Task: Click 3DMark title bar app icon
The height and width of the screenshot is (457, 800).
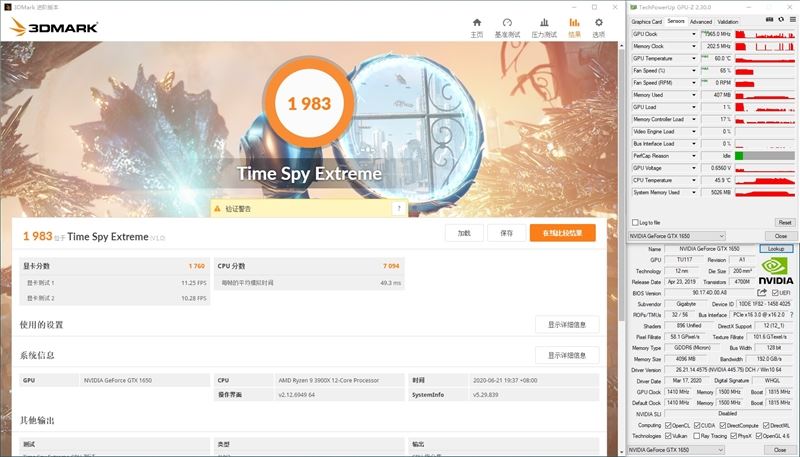Action: click(x=7, y=7)
